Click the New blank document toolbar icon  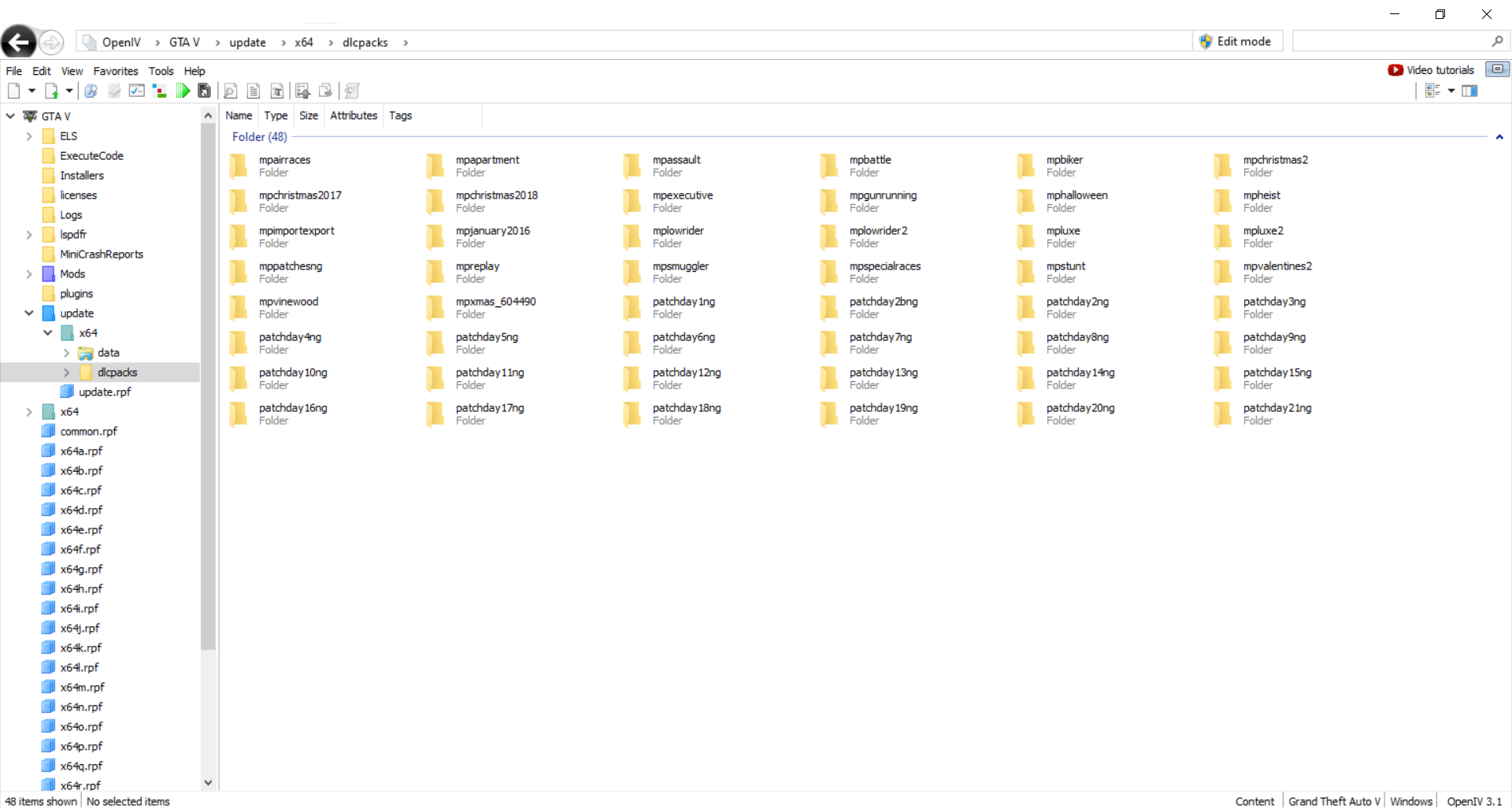point(13,91)
